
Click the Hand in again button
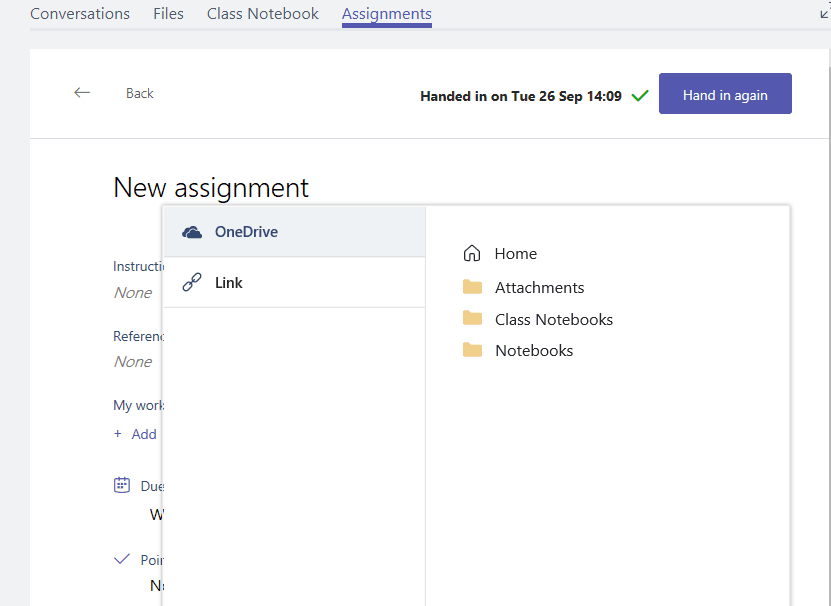click(x=725, y=93)
